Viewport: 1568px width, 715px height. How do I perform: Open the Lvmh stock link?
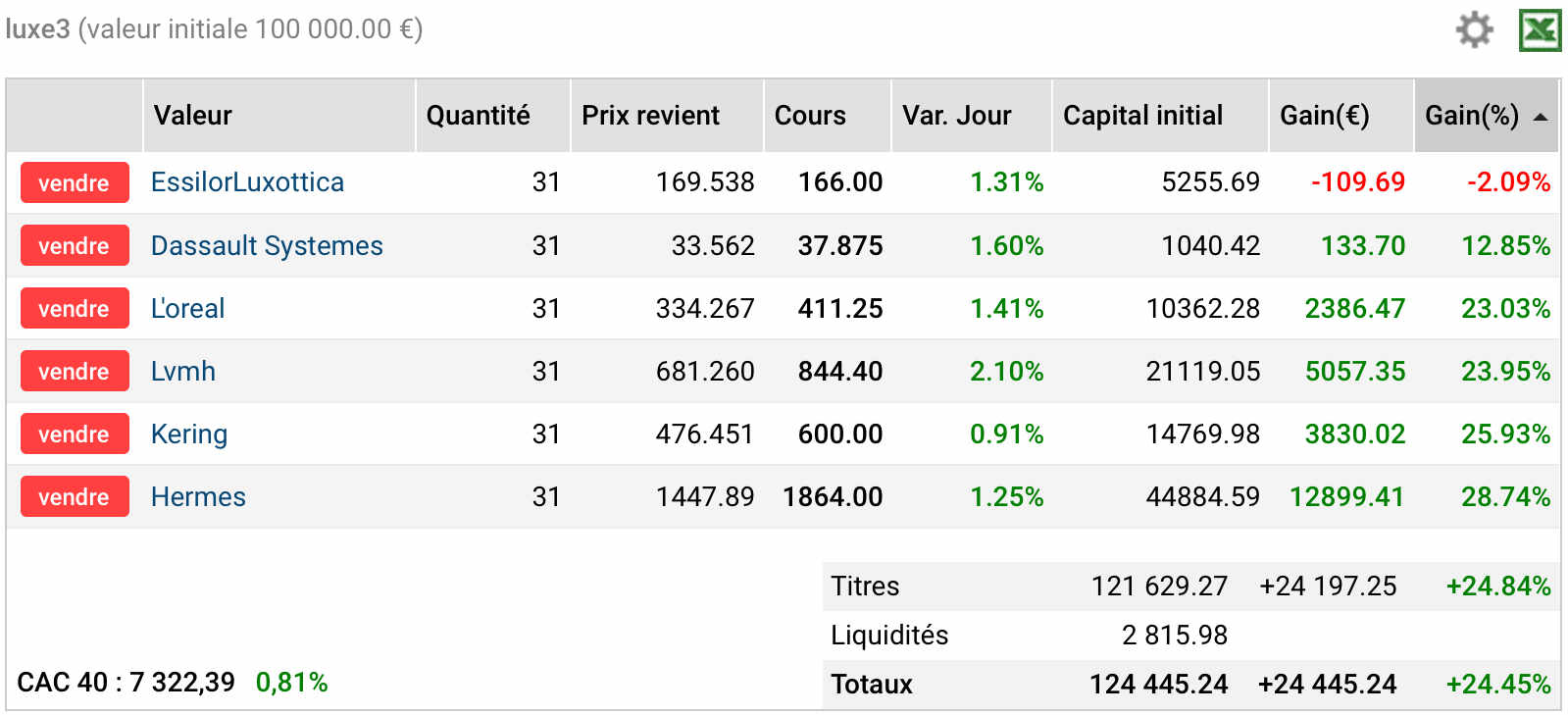click(x=183, y=371)
